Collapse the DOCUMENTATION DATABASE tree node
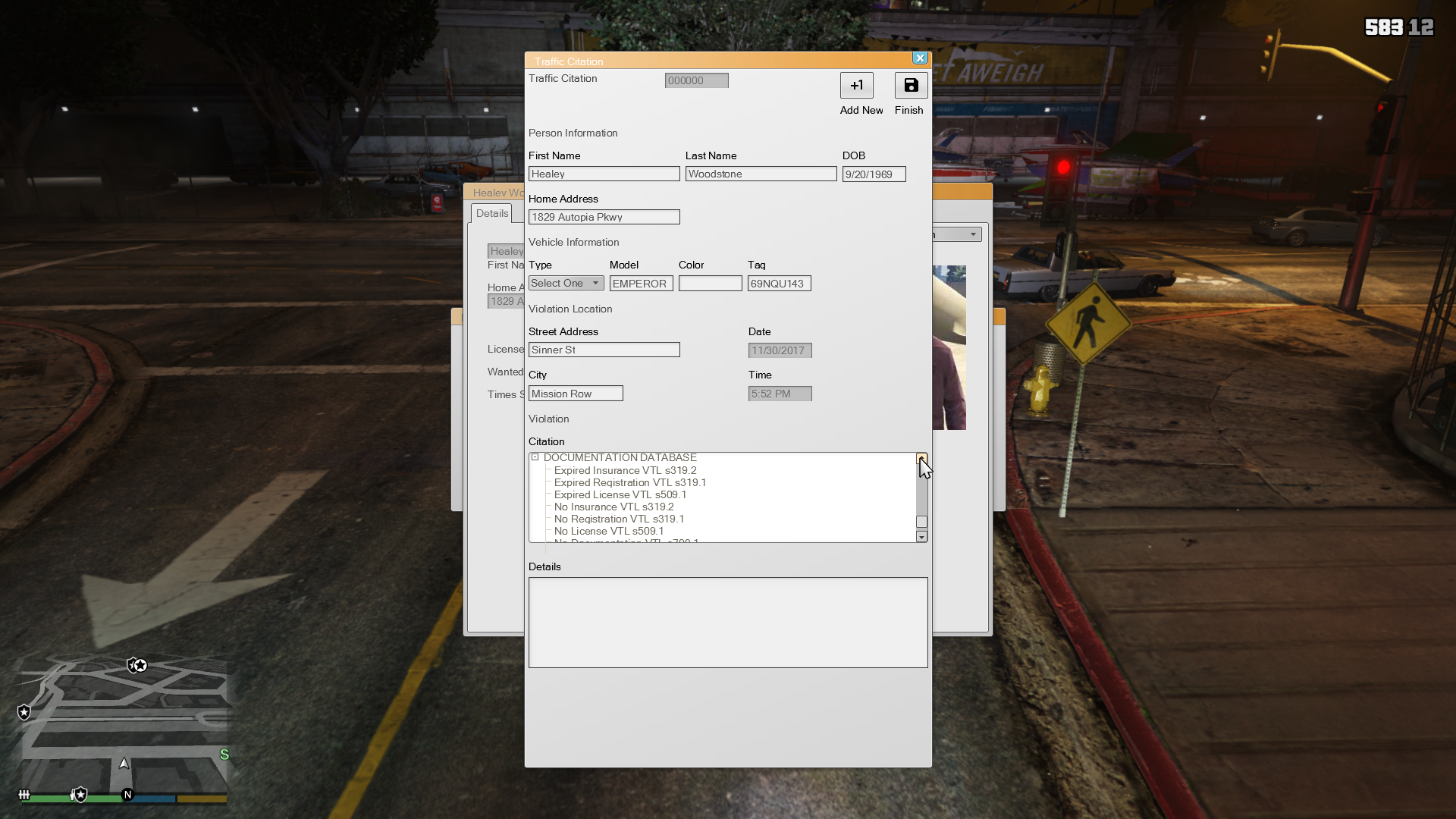Viewport: 1456px width, 819px height. point(535,457)
